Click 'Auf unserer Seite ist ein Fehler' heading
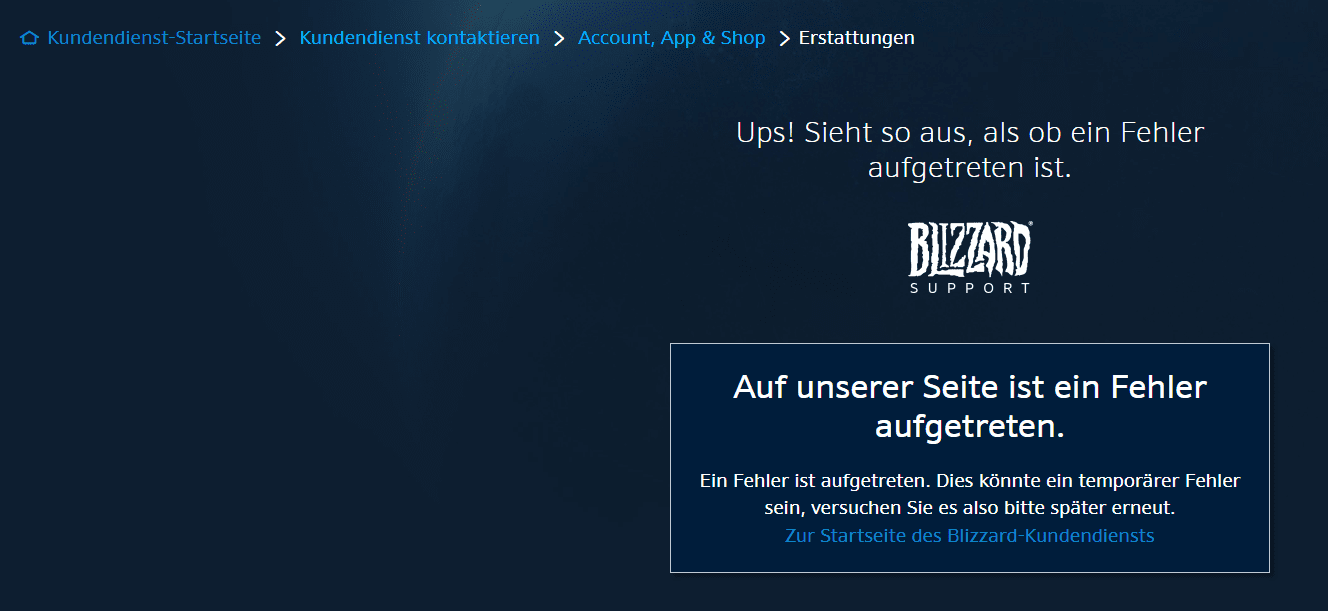 click(x=970, y=387)
